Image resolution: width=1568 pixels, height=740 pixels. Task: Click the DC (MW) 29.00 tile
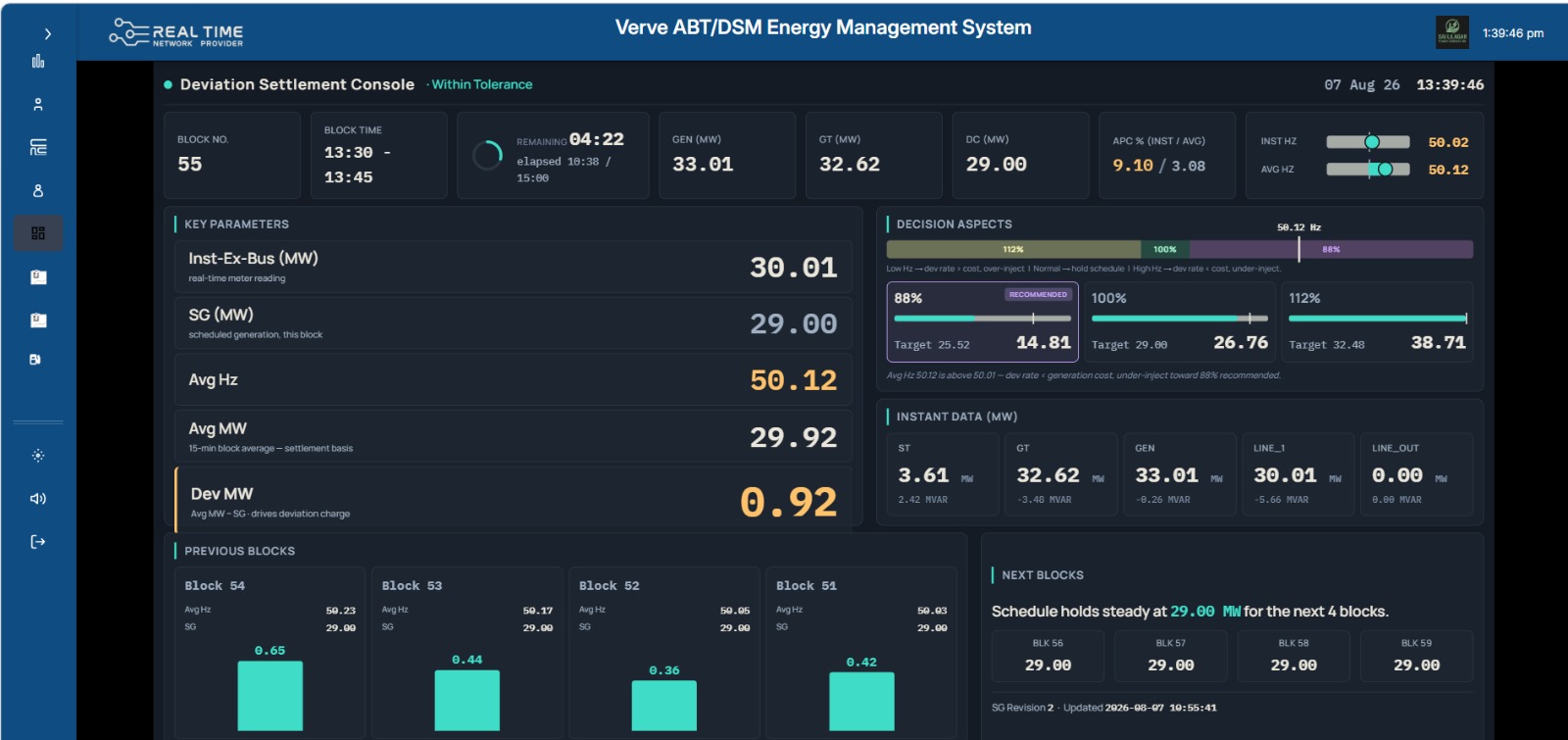tap(1021, 155)
